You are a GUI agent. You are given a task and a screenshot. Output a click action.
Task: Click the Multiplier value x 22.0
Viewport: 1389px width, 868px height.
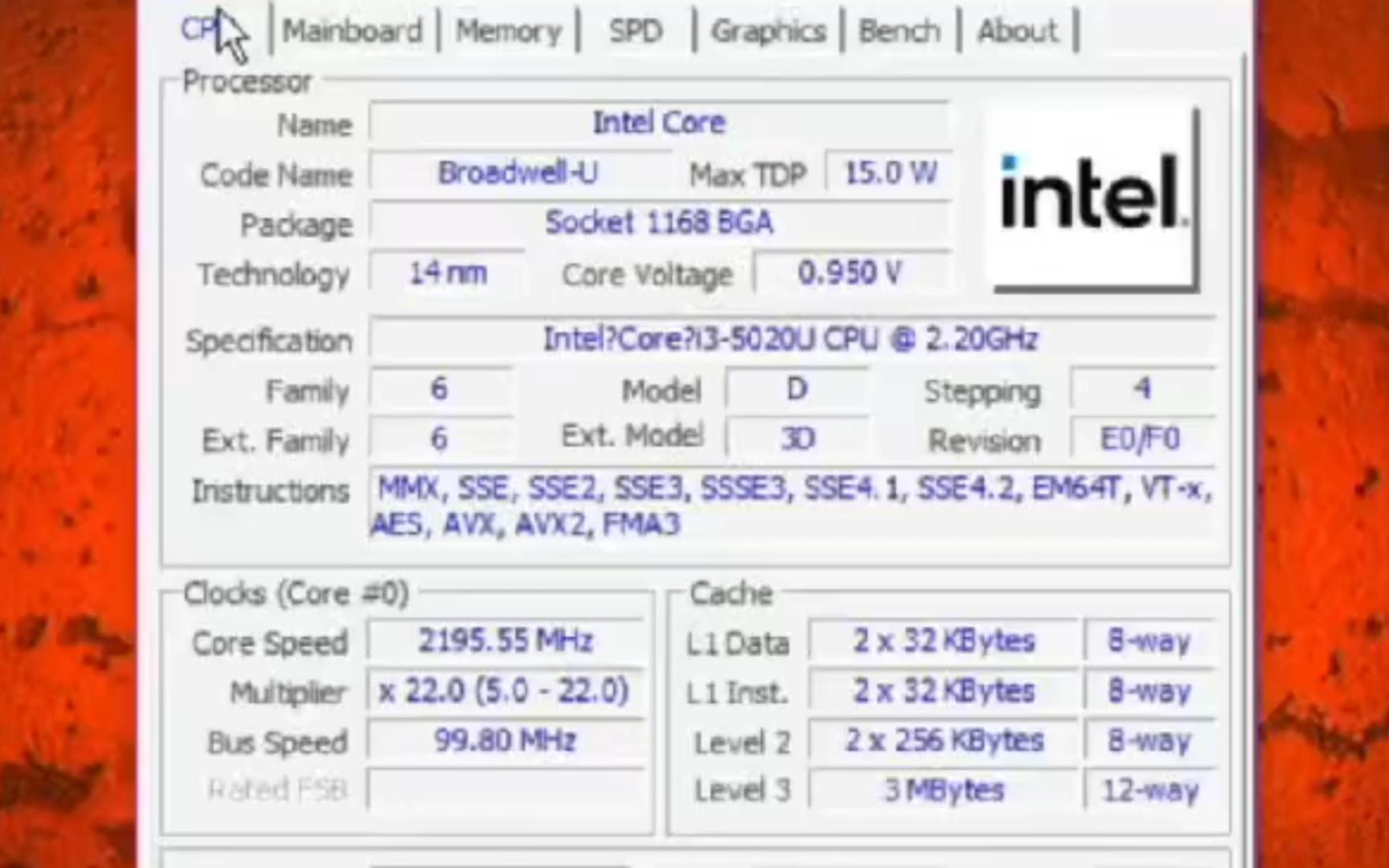coord(505,691)
